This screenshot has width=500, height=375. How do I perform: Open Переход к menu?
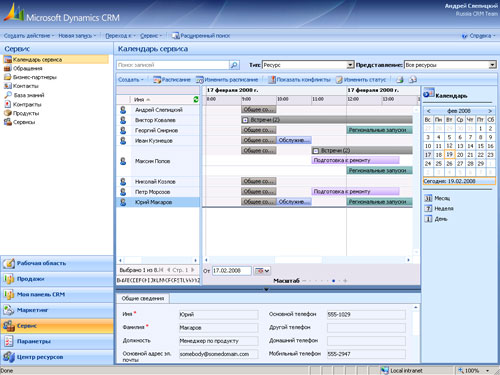pyautogui.click(x=120, y=36)
